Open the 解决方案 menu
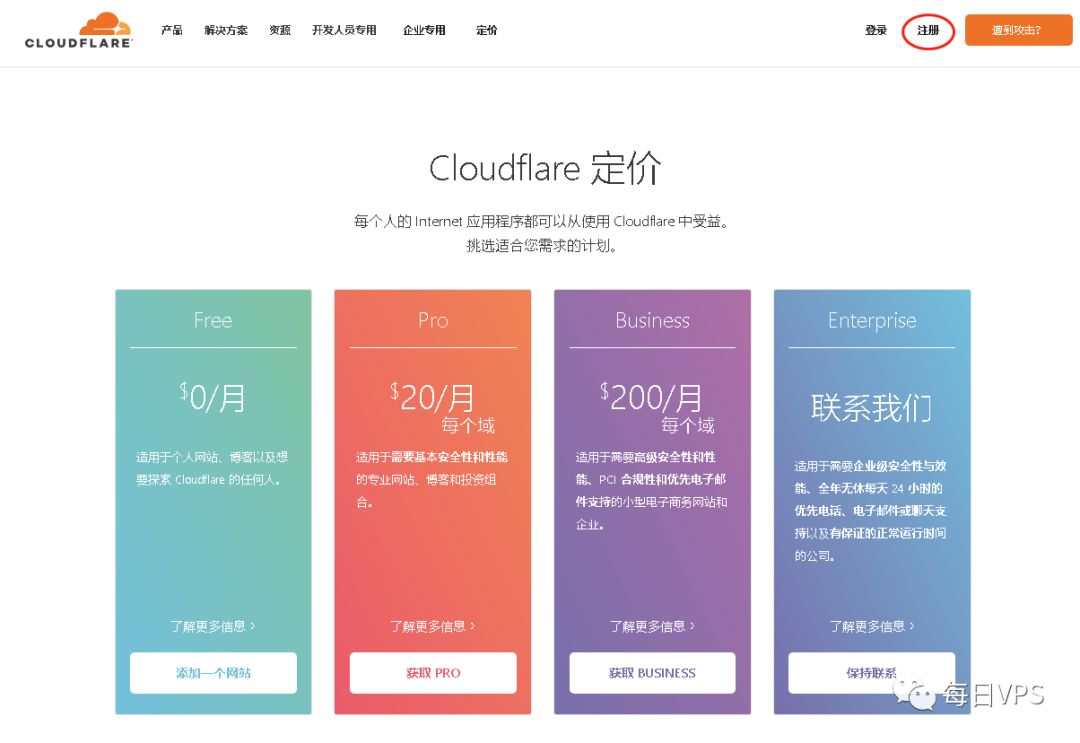This screenshot has width=1080, height=743. [226, 31]
